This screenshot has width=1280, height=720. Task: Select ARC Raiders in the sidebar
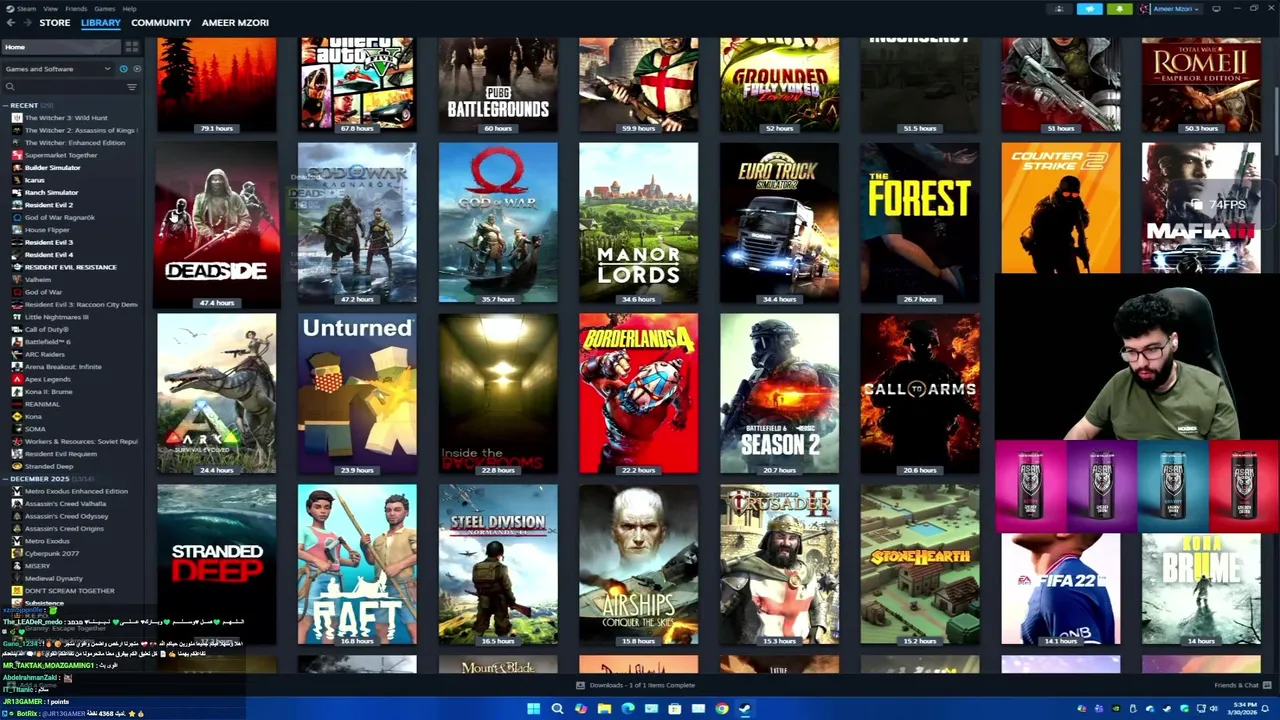click(44, 354)
